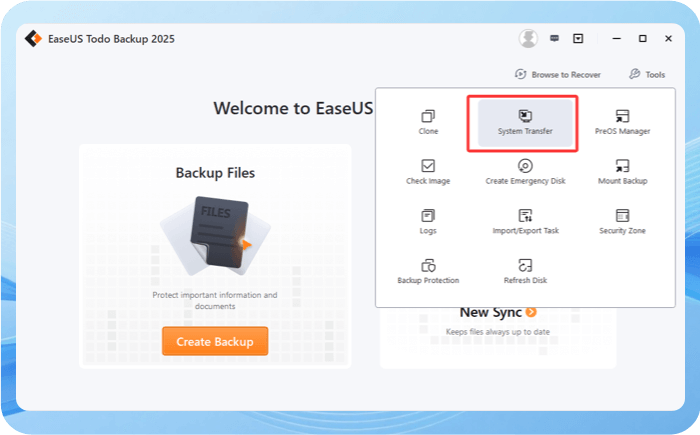Click Browse to Recover
The height and width of the screenshot is (435, 700).
point(556,74)
